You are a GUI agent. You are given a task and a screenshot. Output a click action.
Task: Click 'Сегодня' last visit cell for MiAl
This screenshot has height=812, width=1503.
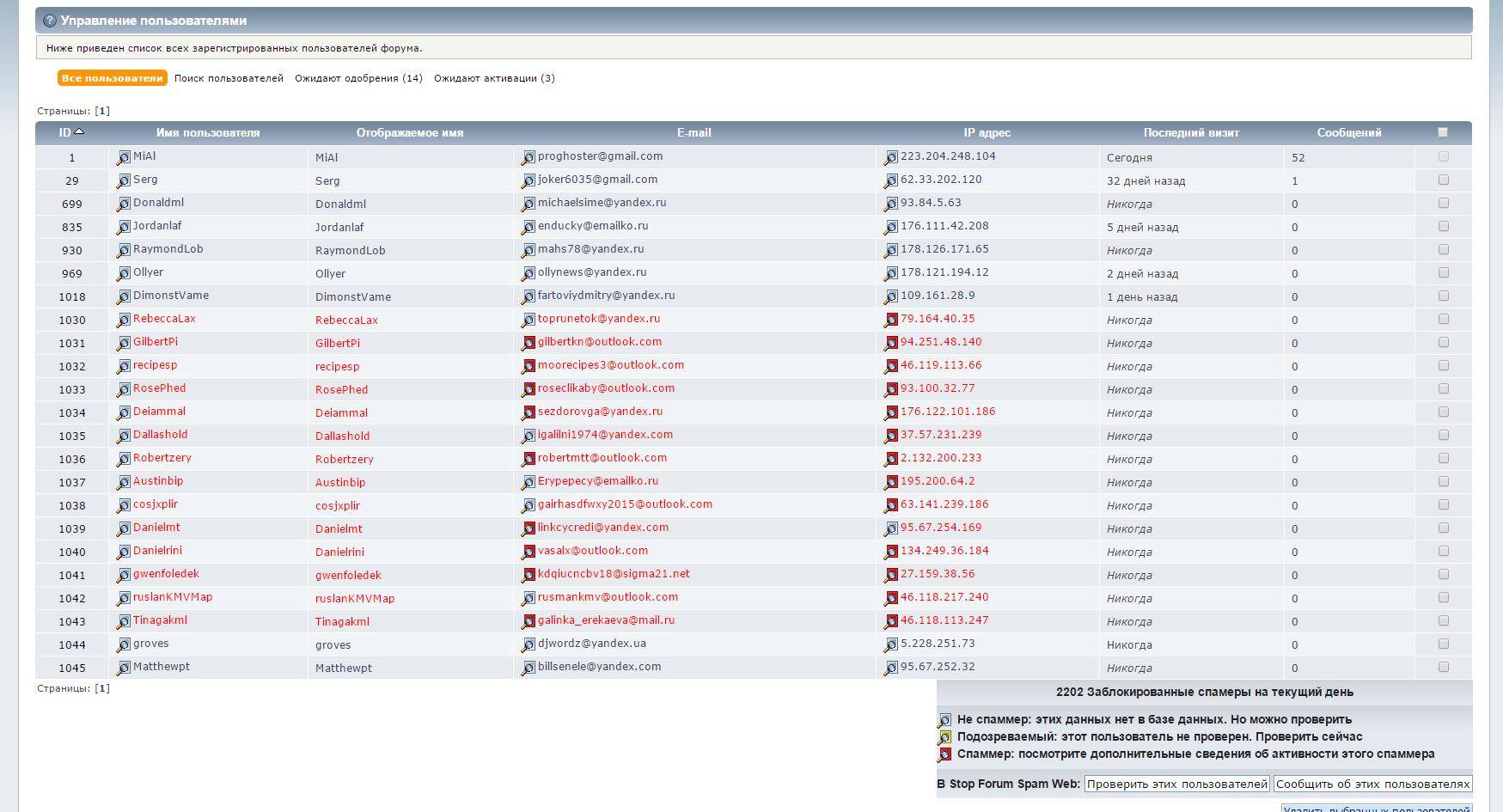1129,158
